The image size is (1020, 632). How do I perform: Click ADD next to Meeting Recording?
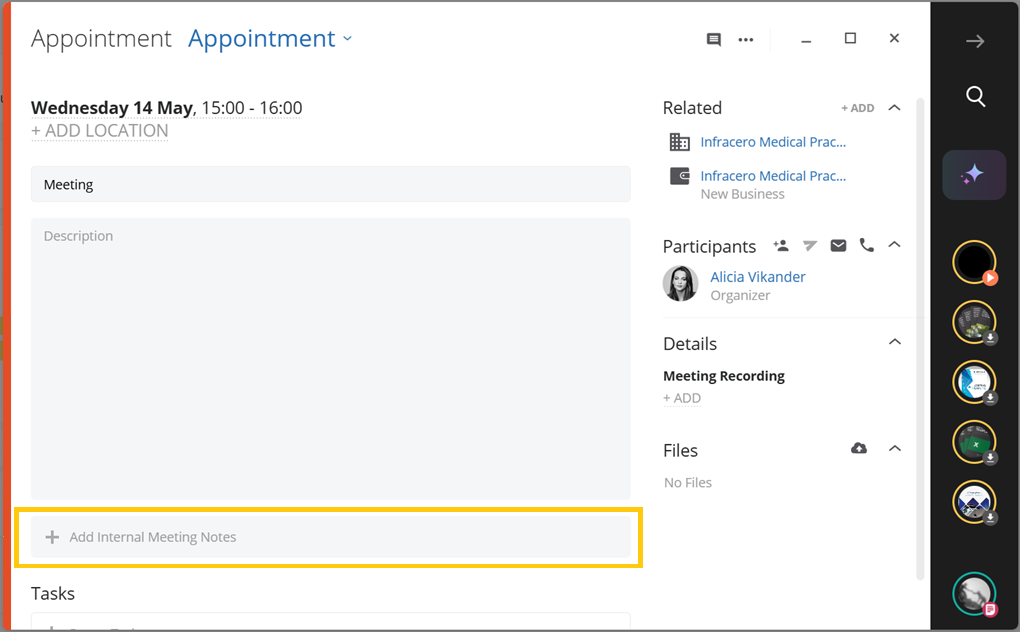pos(681,397)
